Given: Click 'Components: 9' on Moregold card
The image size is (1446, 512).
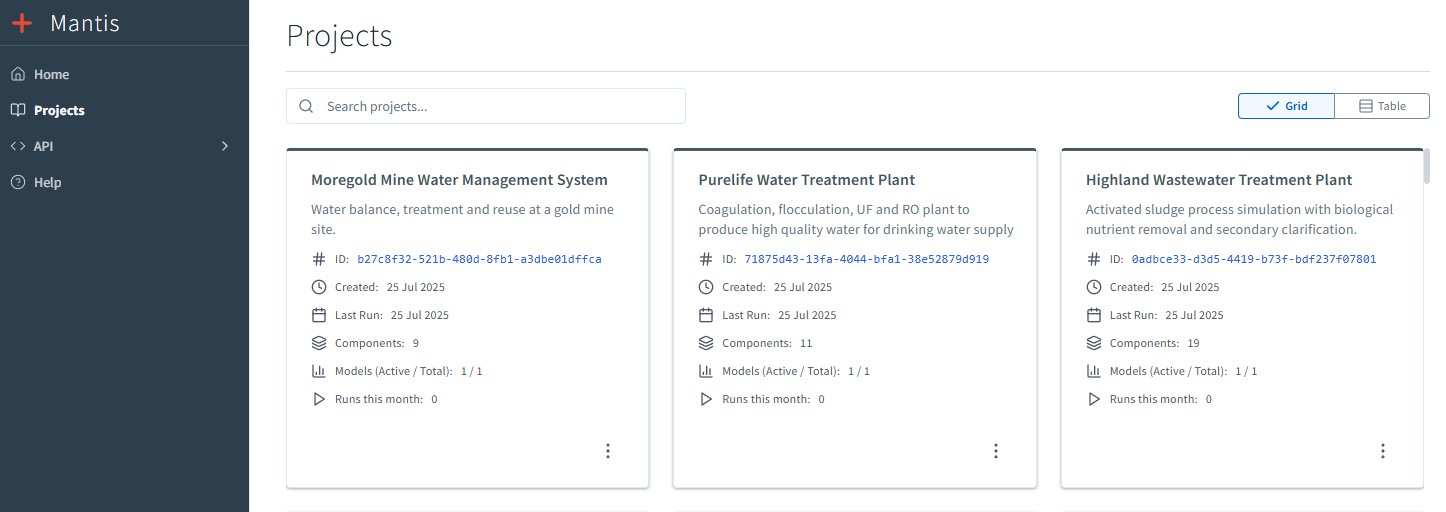Looking at the screenshot, I should coord(377,343).
